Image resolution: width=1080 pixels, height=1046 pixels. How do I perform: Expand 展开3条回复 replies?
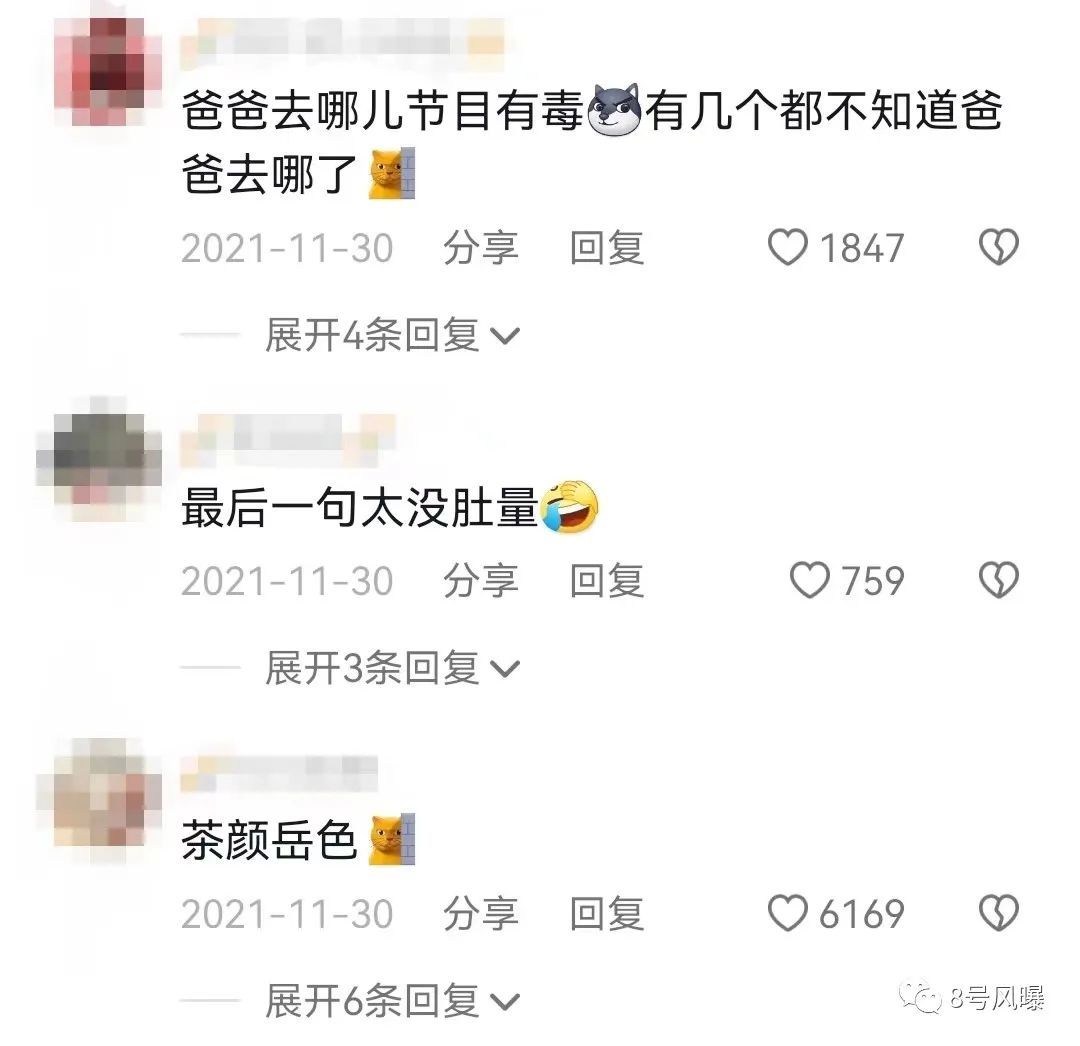[x=392, y=668]
